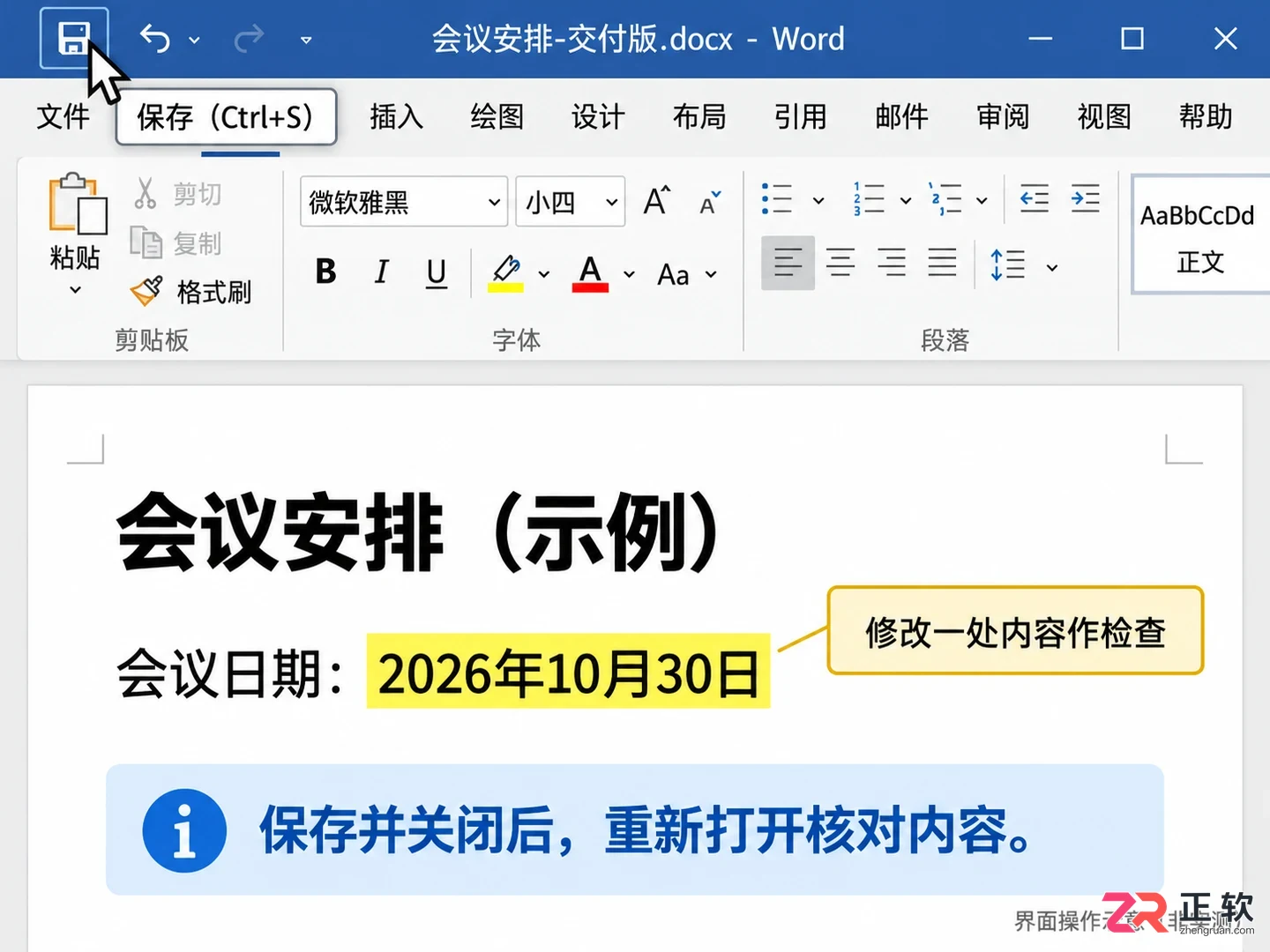Select the 正文 style thumbnail

click(1200, 235)
